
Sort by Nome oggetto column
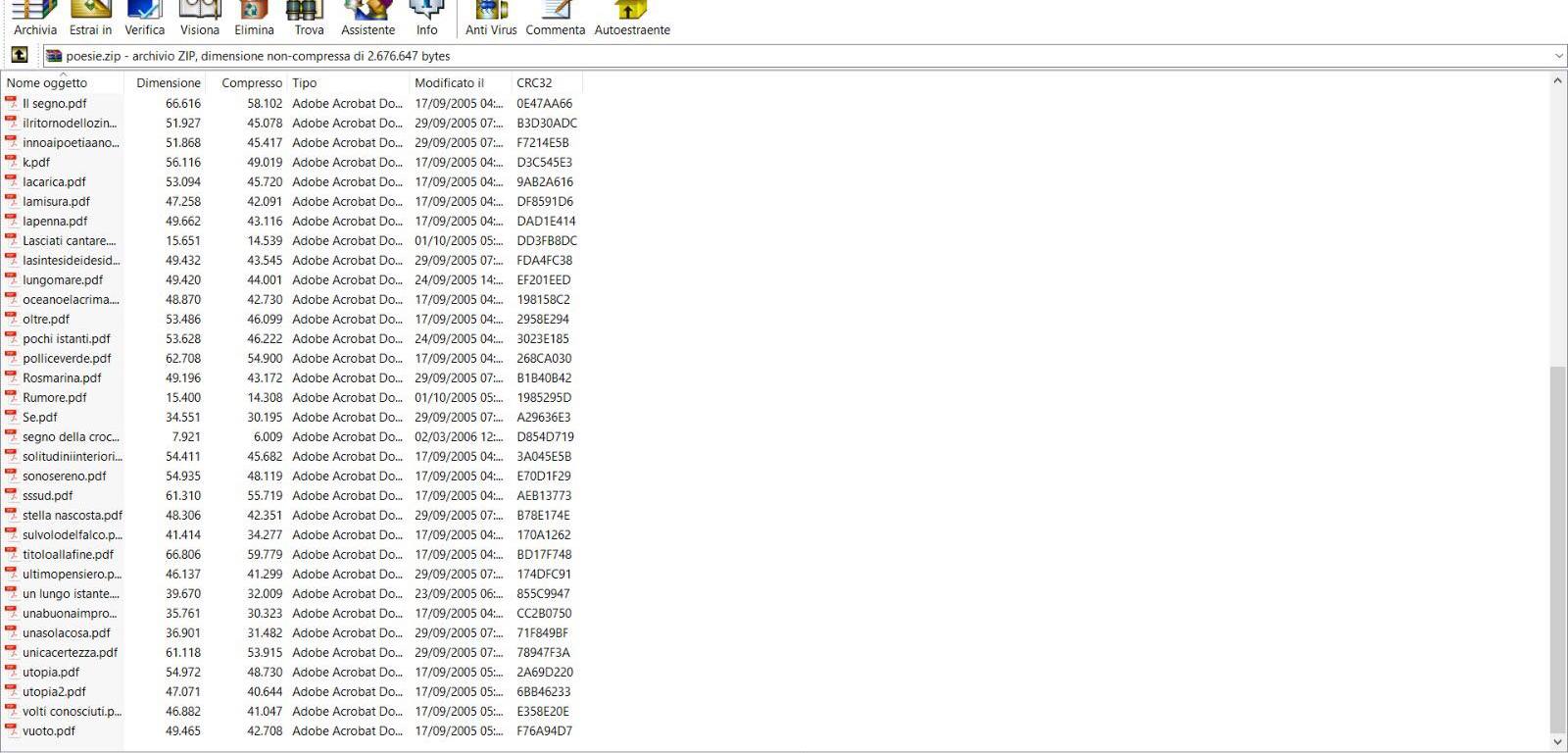tap(47, 83)
